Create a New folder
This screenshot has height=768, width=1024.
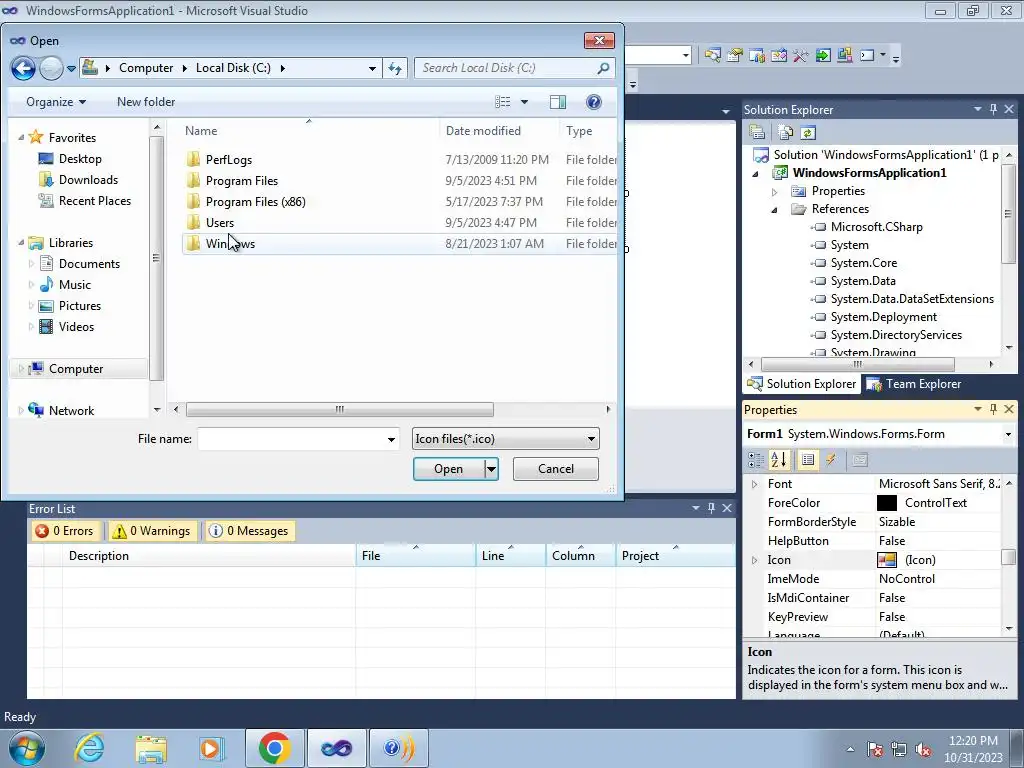146,102
